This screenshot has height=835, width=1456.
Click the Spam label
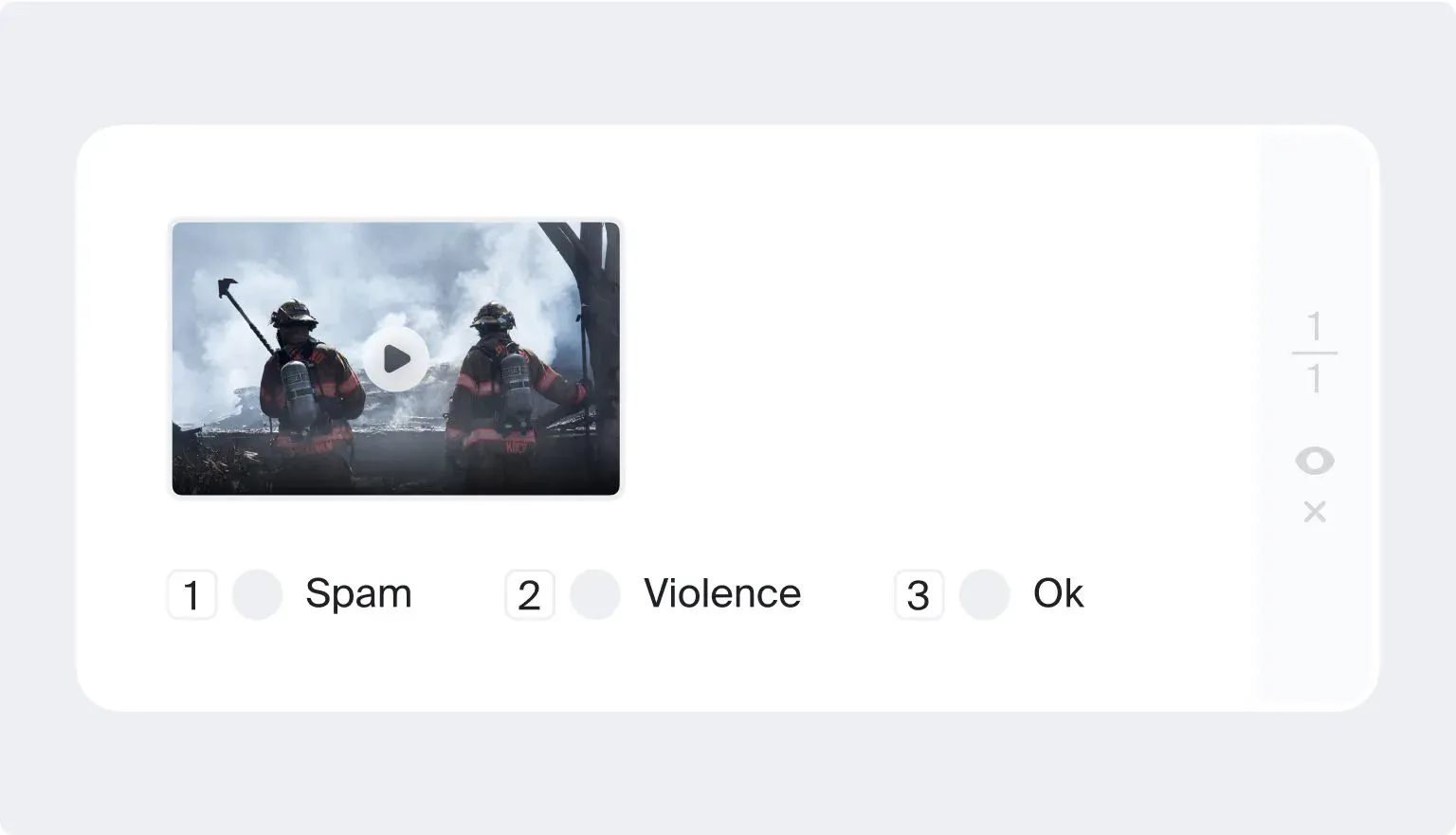pos(357,595)
